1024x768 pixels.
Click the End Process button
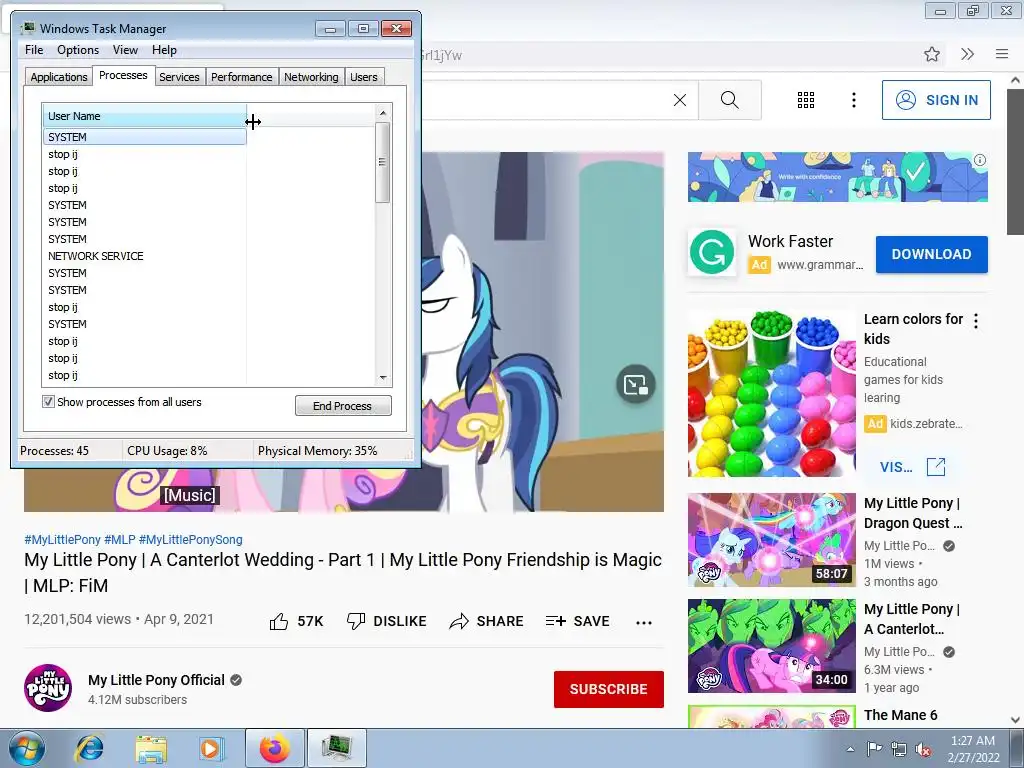[343, 406]
